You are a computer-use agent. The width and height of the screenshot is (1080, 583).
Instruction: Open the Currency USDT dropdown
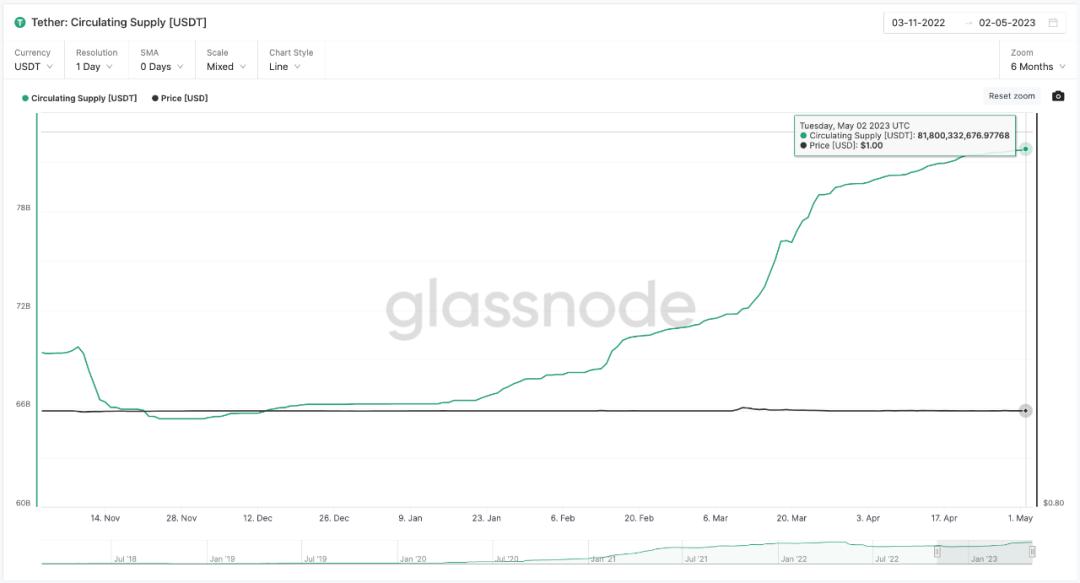(x=32, y=67)
